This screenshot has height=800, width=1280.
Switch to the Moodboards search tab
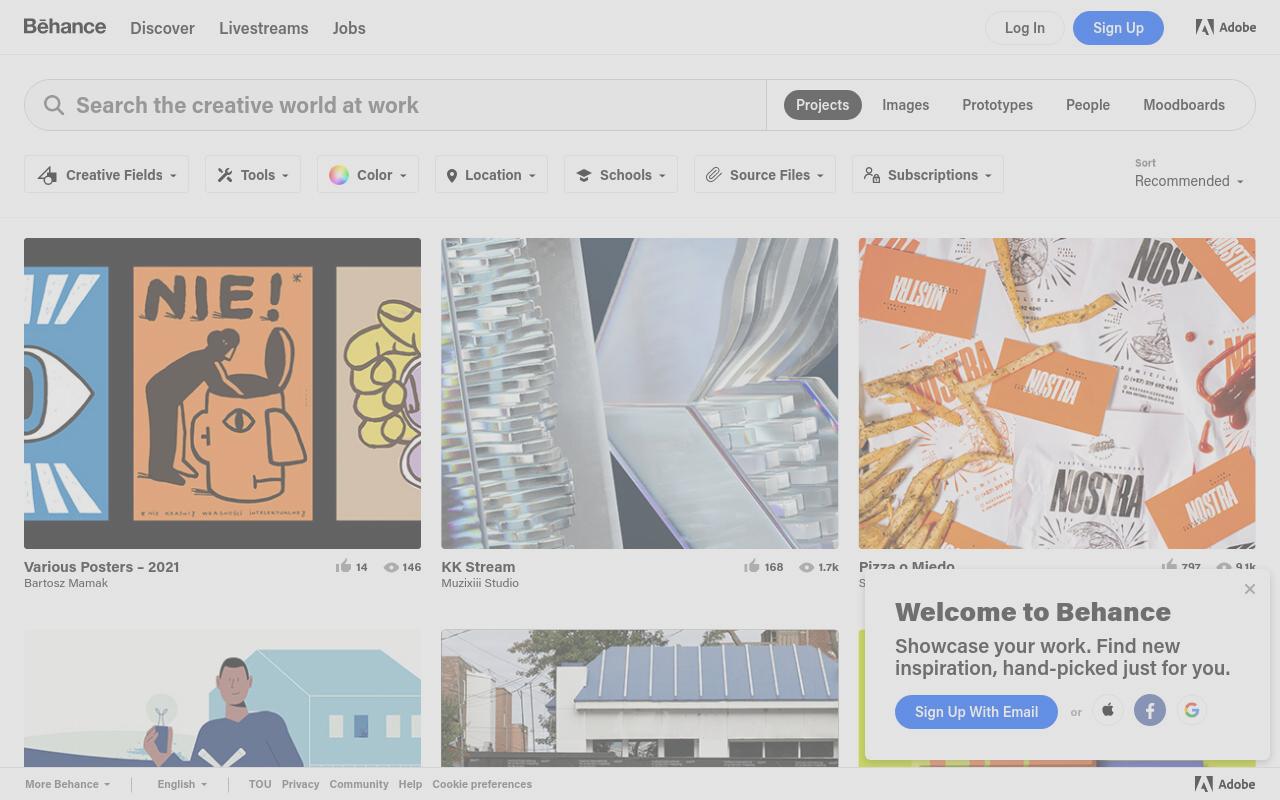(x=1184, y=105)
